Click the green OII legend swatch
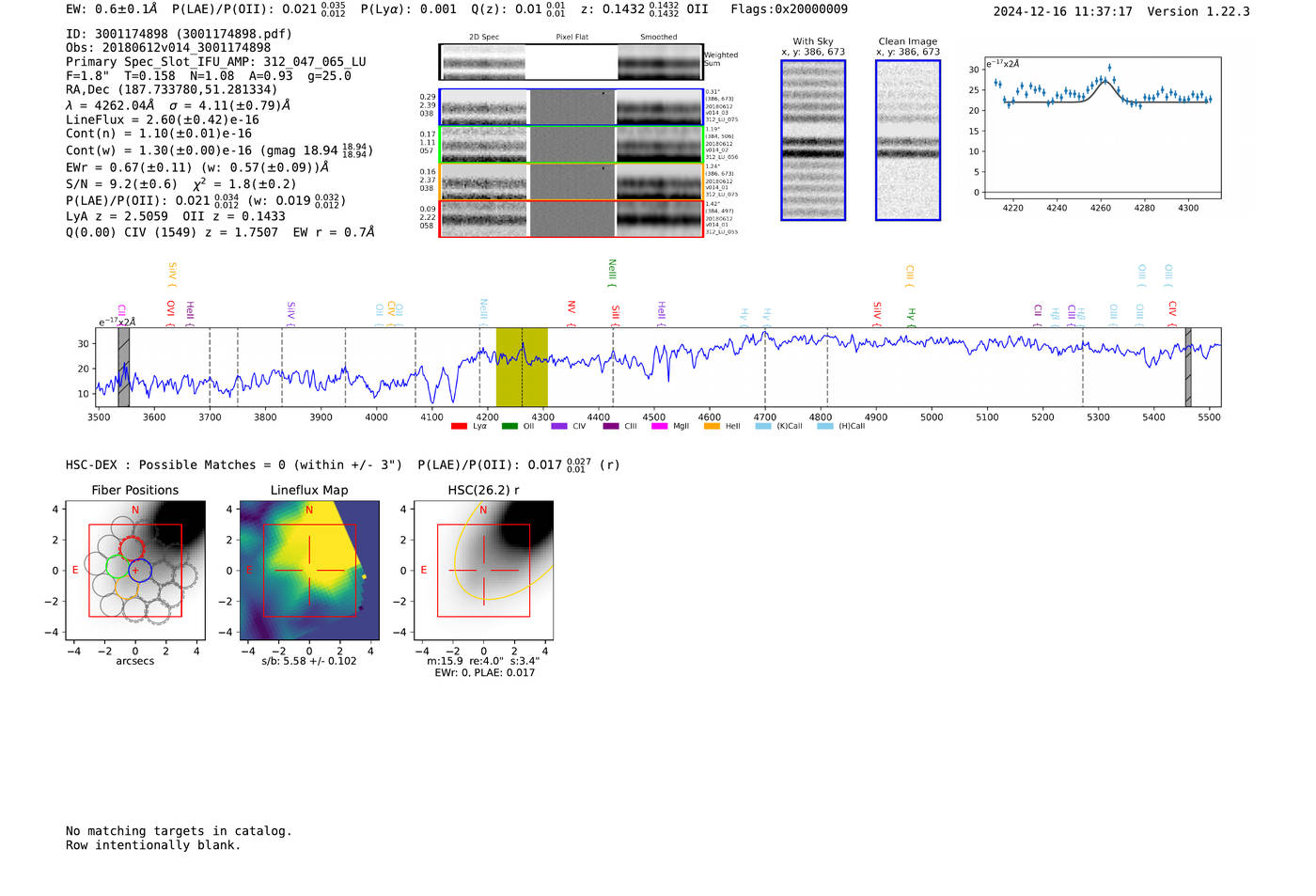 pos(509,427)
